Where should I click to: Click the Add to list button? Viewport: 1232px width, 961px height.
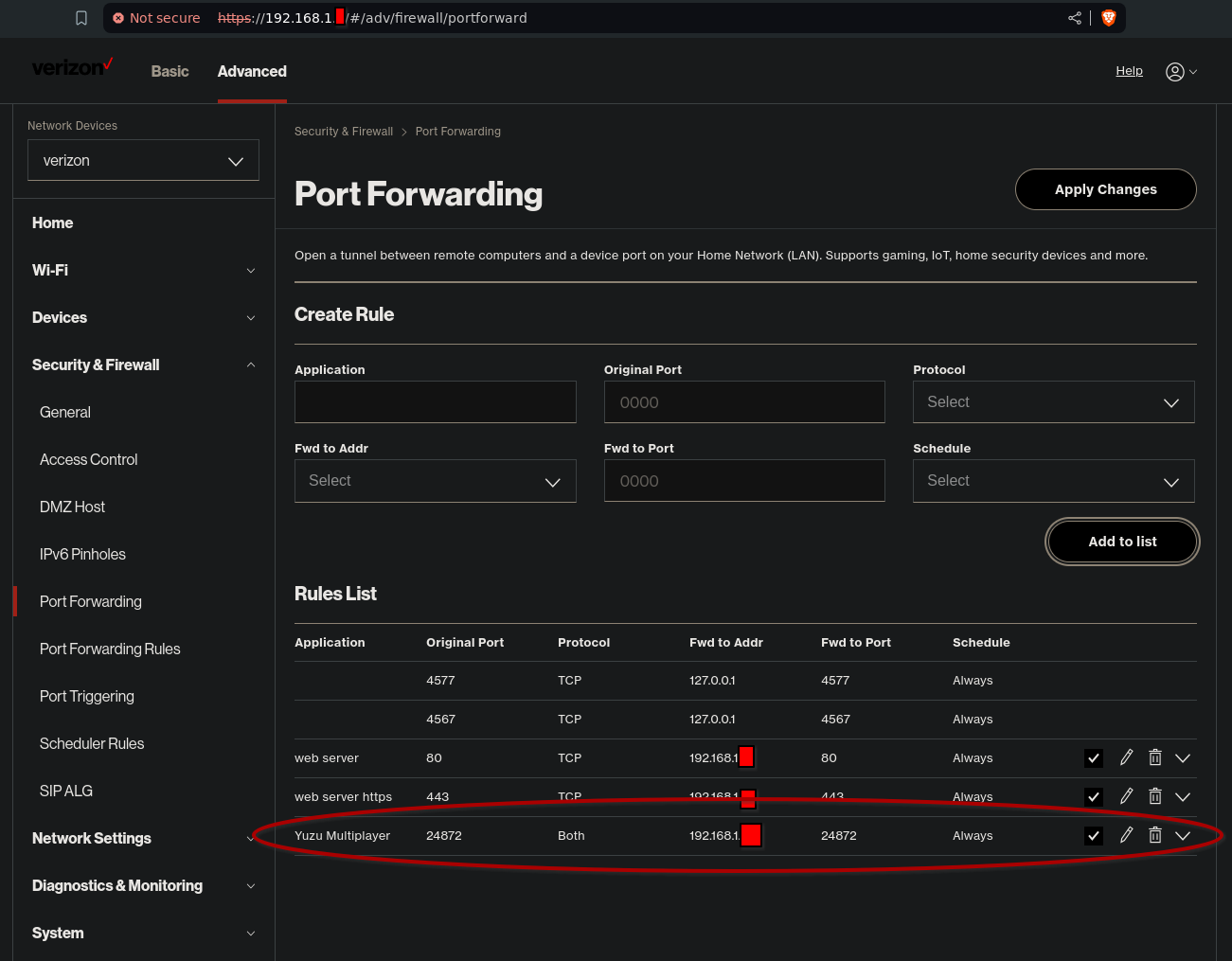[1122, 542]
